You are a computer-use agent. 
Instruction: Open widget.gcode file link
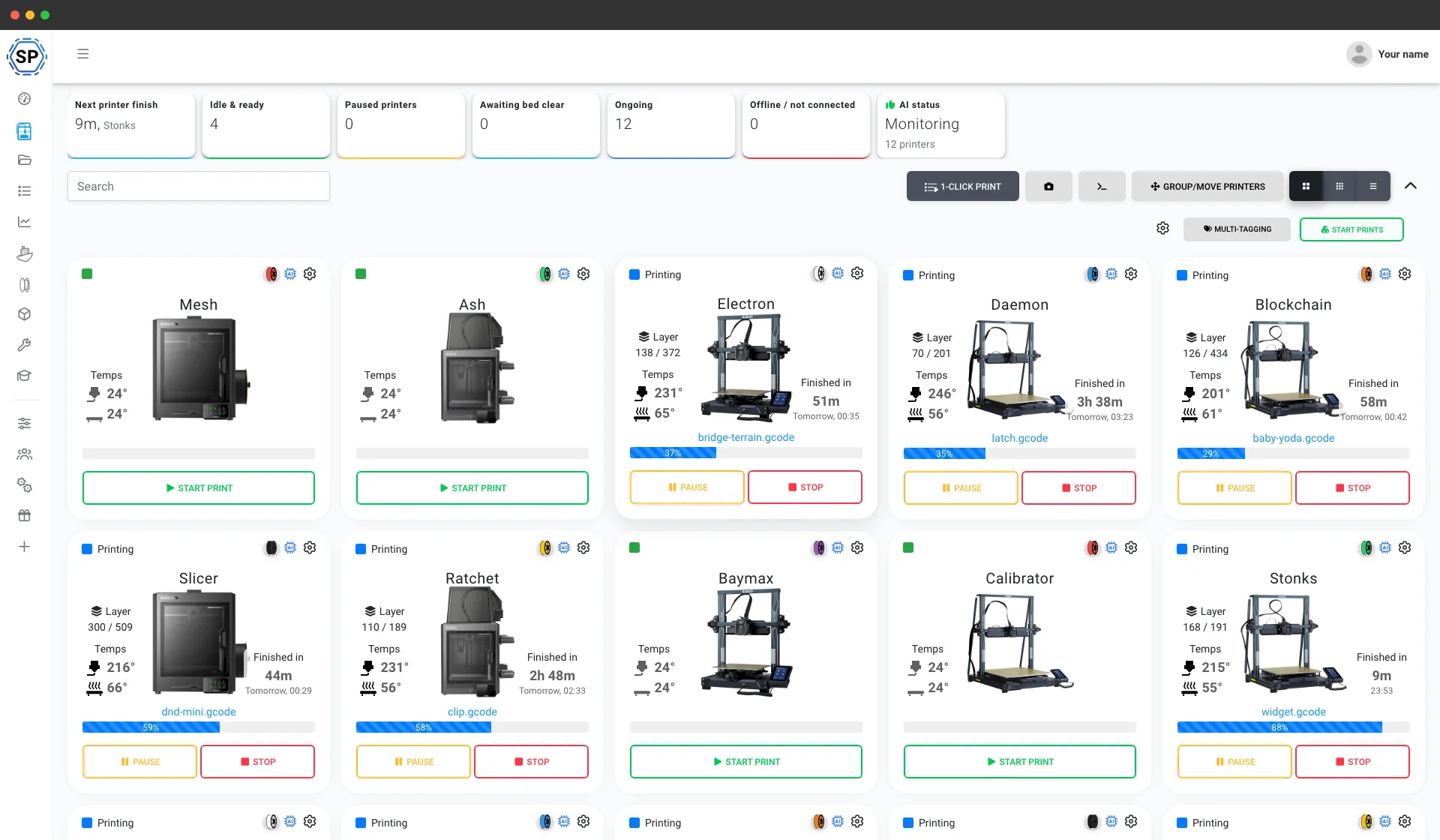point(1294,712)
